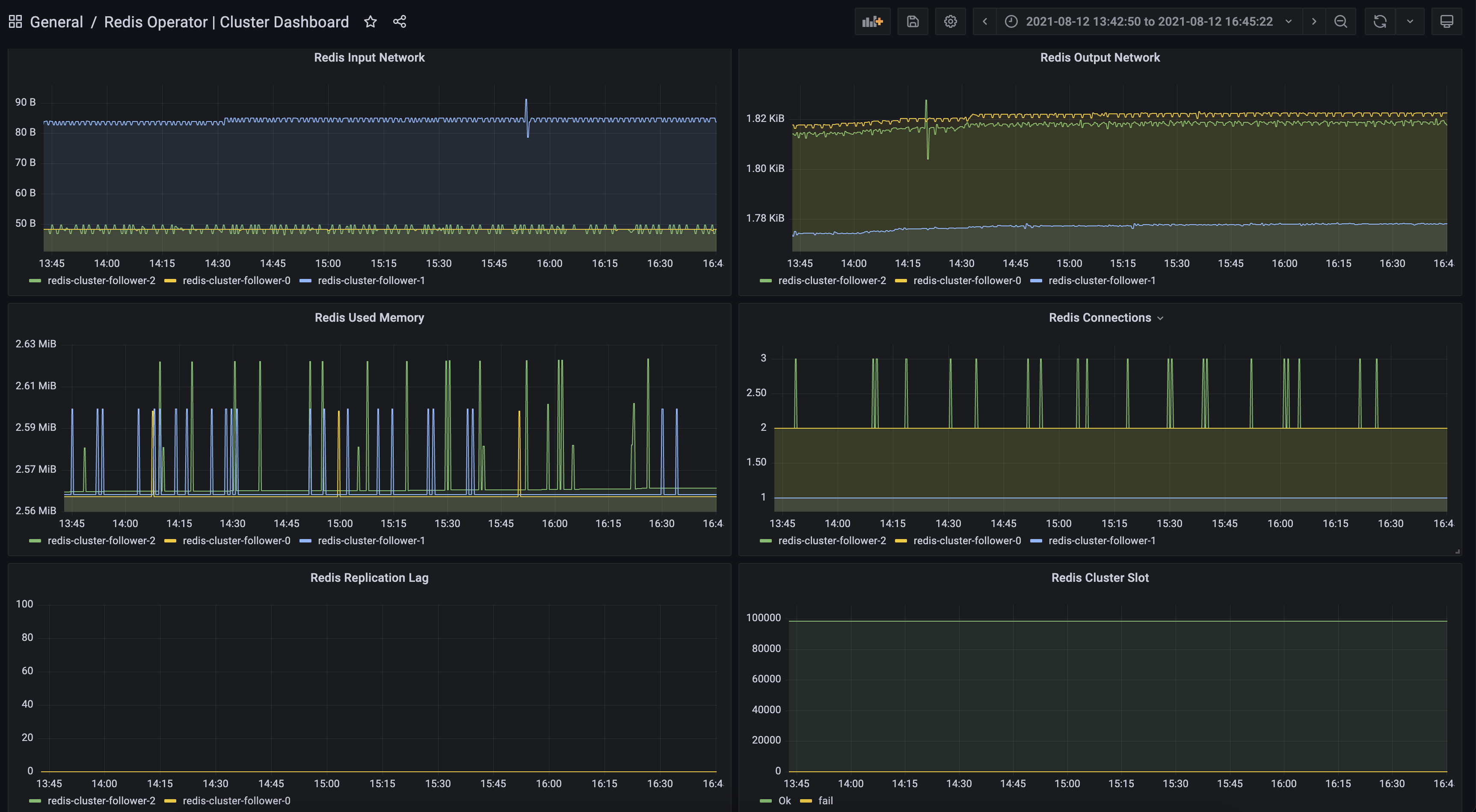Screen dimensions: 1476x812
Task: Click the Add panel icon
Action: tap(872, 22)
